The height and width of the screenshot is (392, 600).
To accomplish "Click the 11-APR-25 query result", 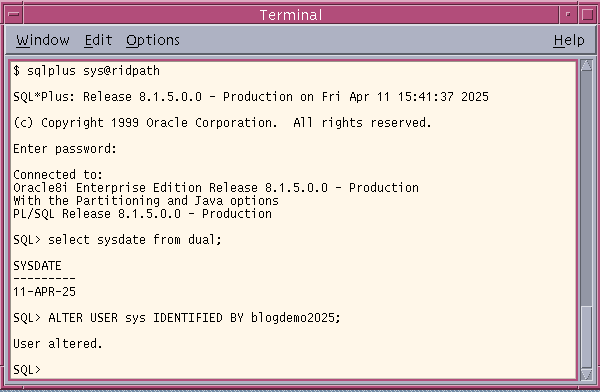I will point(44,292).
